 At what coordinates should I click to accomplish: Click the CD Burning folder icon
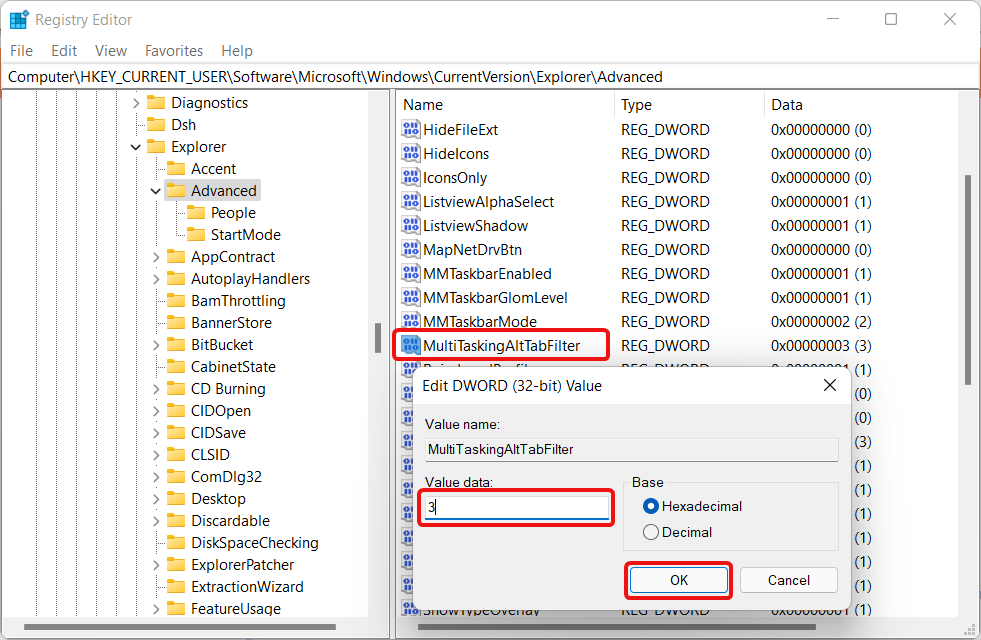[176, 389]
